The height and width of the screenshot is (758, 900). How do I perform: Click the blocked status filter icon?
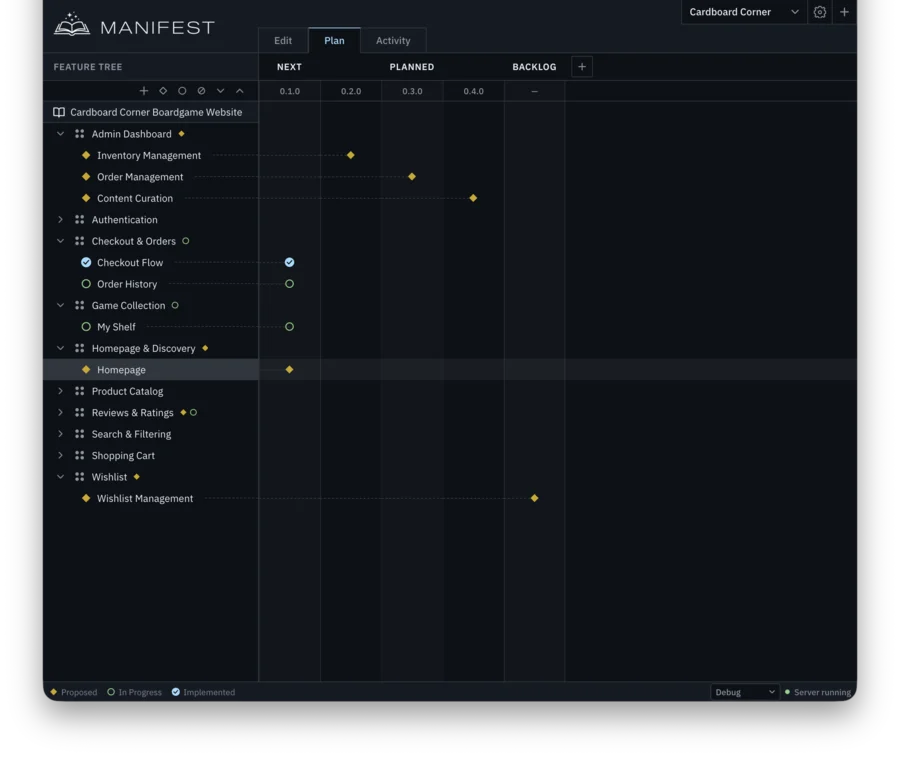[201, 90]
